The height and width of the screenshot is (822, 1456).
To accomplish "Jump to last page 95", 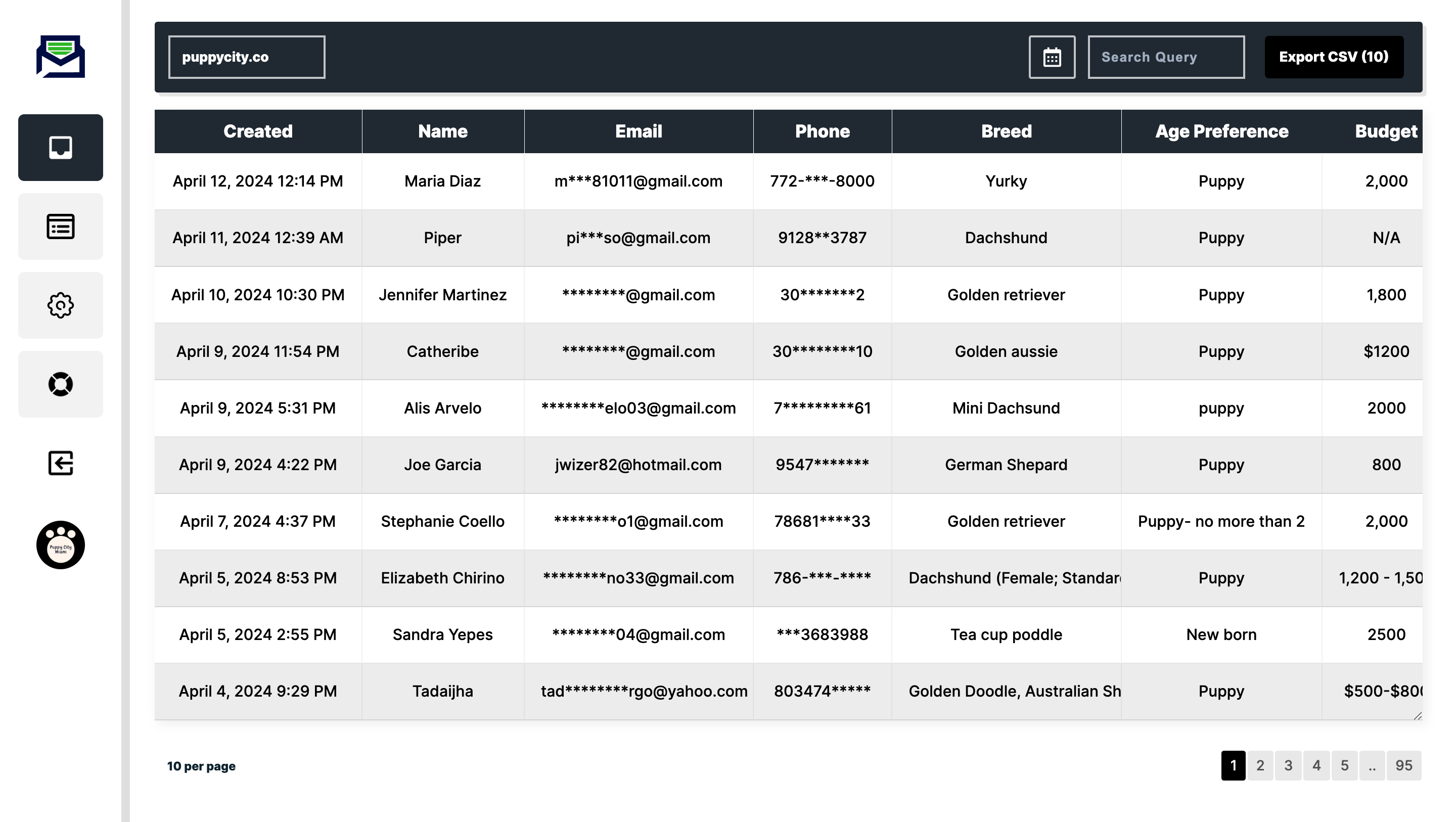I will point(1403,765).
